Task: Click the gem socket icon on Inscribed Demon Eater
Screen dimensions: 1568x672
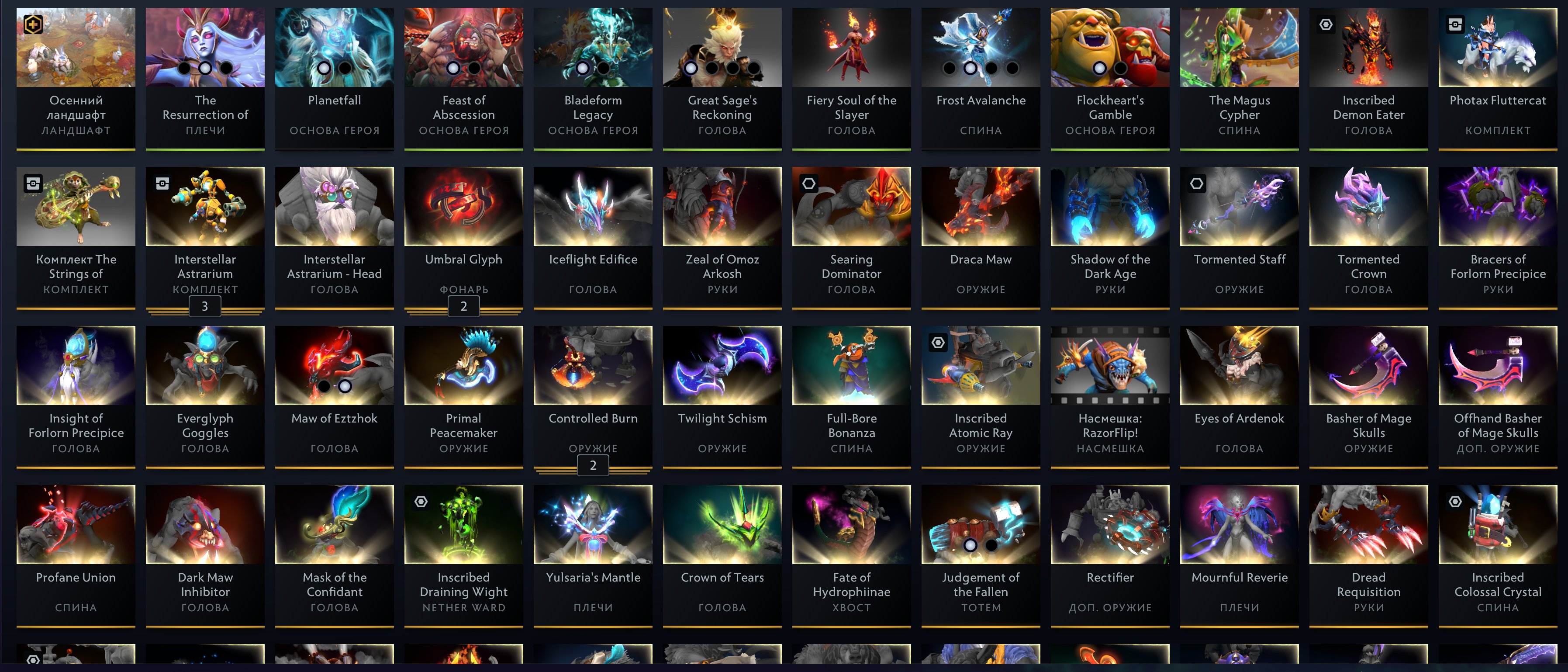Action: point(1326,25)
